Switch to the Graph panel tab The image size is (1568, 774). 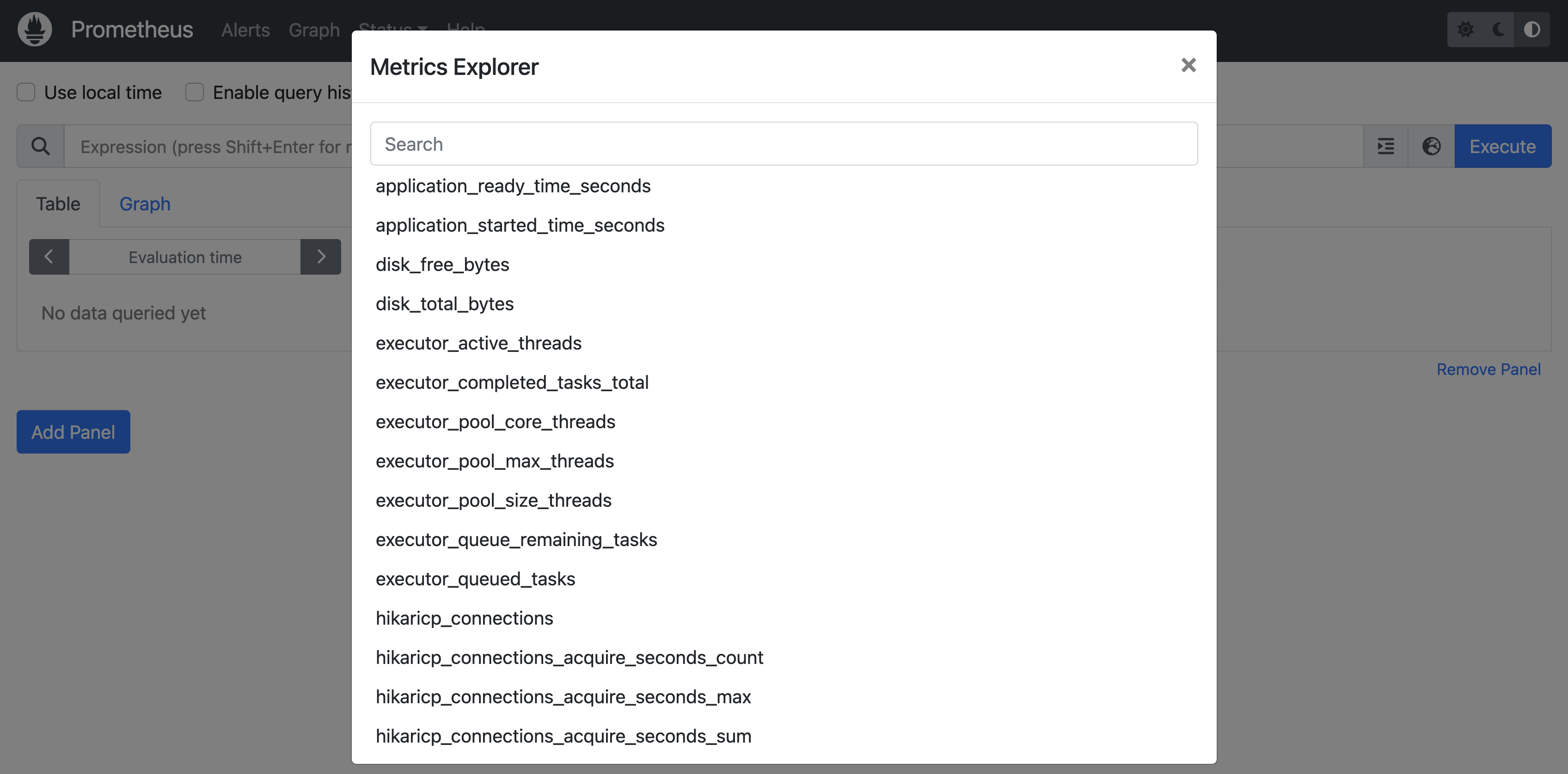click(145, 204)
